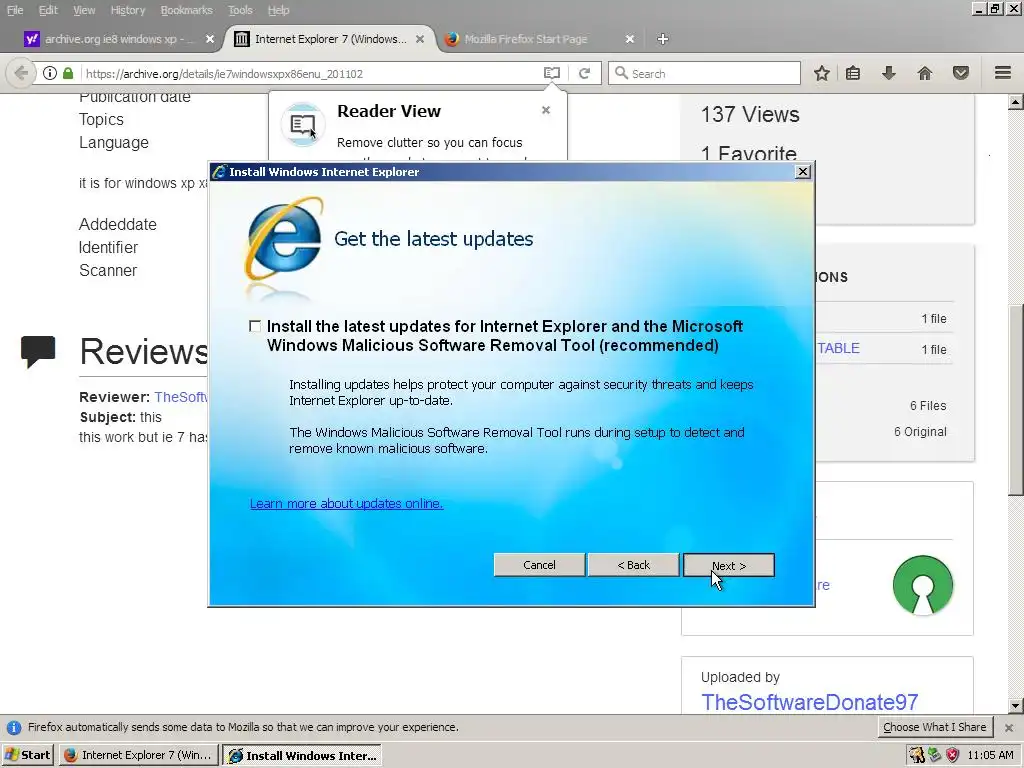The height and width of the screenshot is (768, 1024).
Task: Click the notification bar info icon
Action: pos(14,728)
